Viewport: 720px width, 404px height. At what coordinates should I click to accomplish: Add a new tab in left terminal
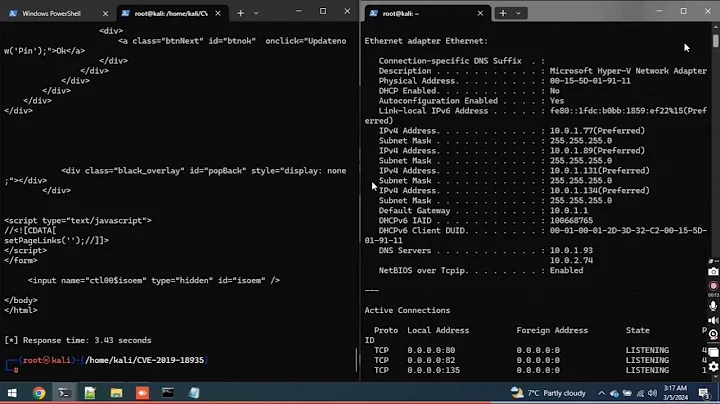241,13
